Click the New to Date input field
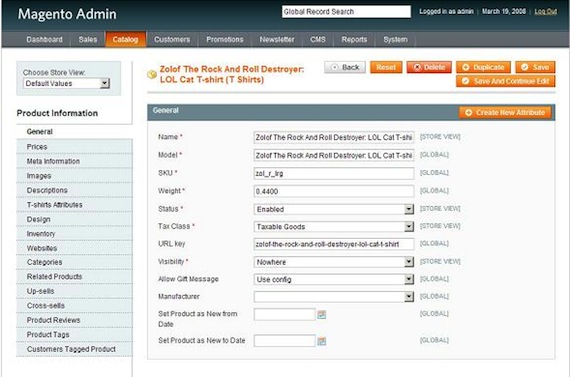Viewport: 570px width, 377px height. [284, 341]
